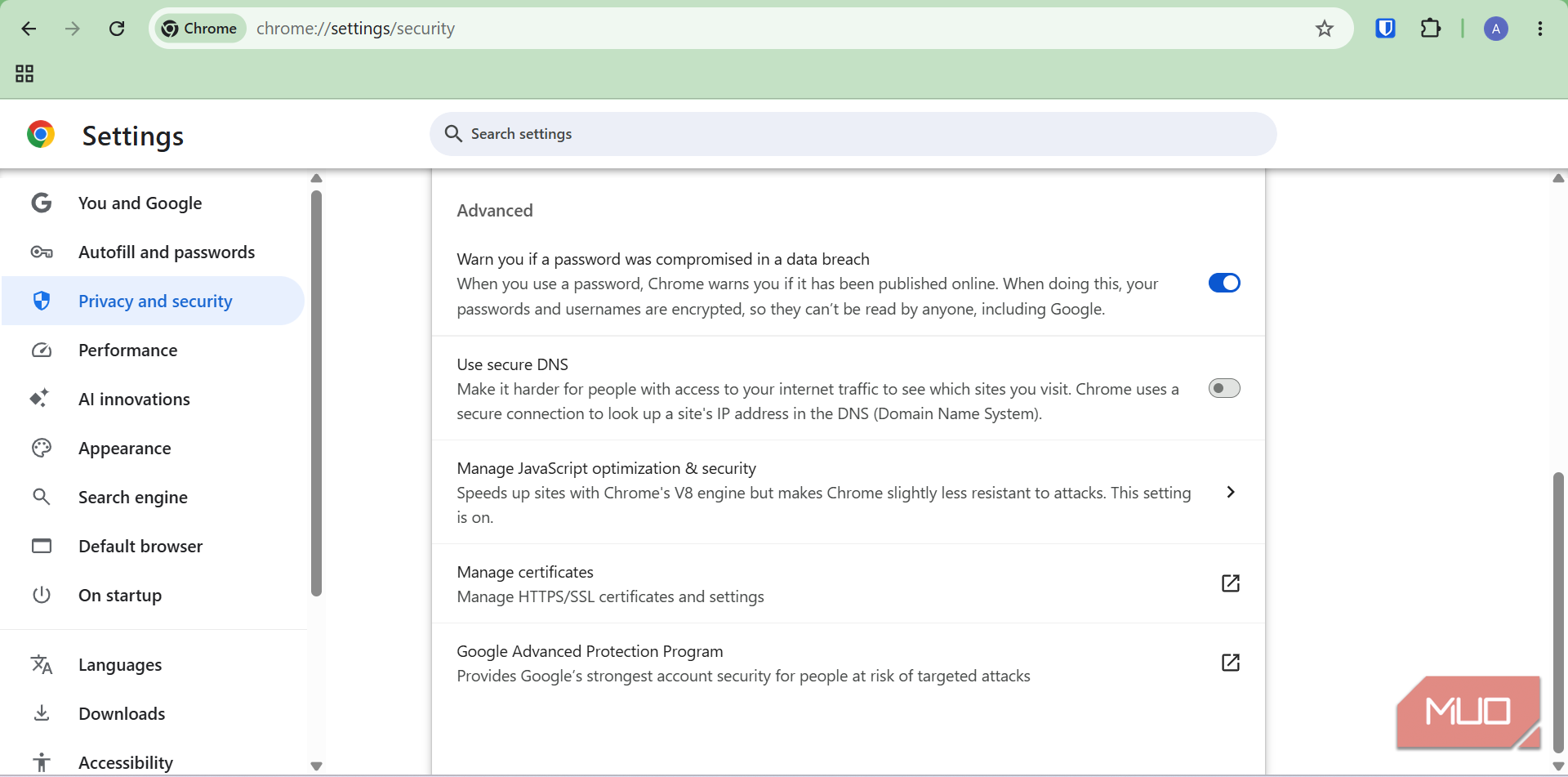Screen dimensions: 1568x777
Task: Click the Chrome logo beside Settings
Action: click(x=41, y=134)
